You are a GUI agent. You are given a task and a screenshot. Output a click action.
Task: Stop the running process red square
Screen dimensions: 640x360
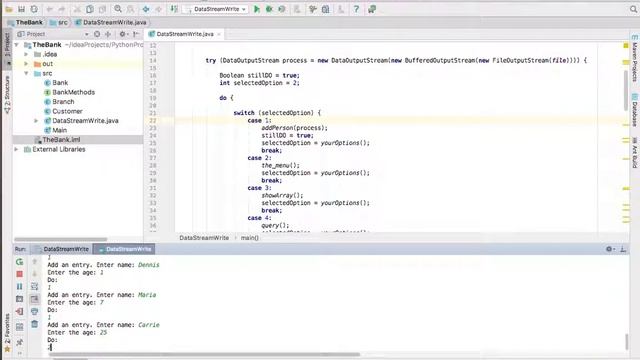click(19, 274)
